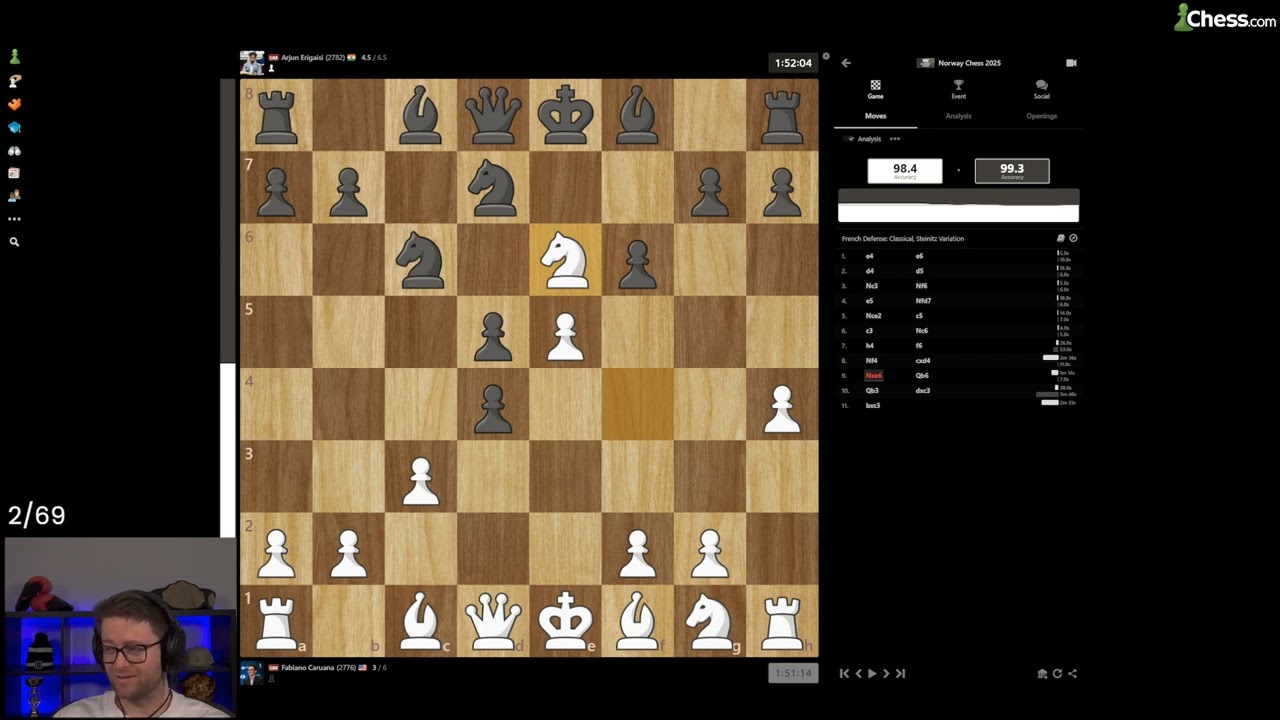Image resolution: width=1280 pixels, height=720 pixels.
Task: Click the video camera icon in panel header
Action: pyautogui.click(x=1071, y=63)
